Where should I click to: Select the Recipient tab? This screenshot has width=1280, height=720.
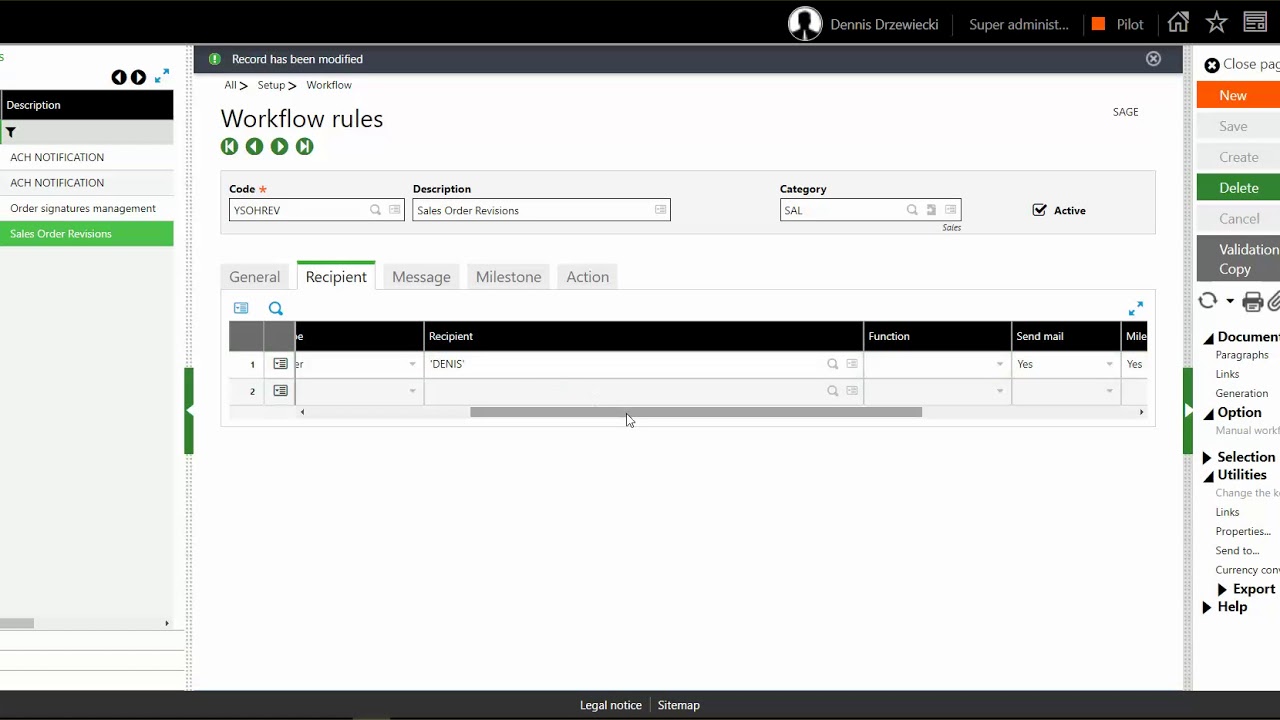click(x=336, y=277)
